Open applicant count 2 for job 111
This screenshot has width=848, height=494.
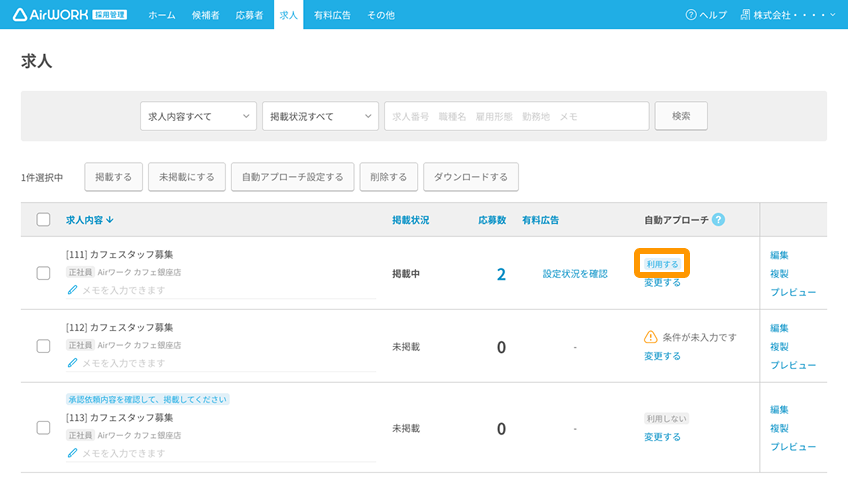click(x=501, y=274)
